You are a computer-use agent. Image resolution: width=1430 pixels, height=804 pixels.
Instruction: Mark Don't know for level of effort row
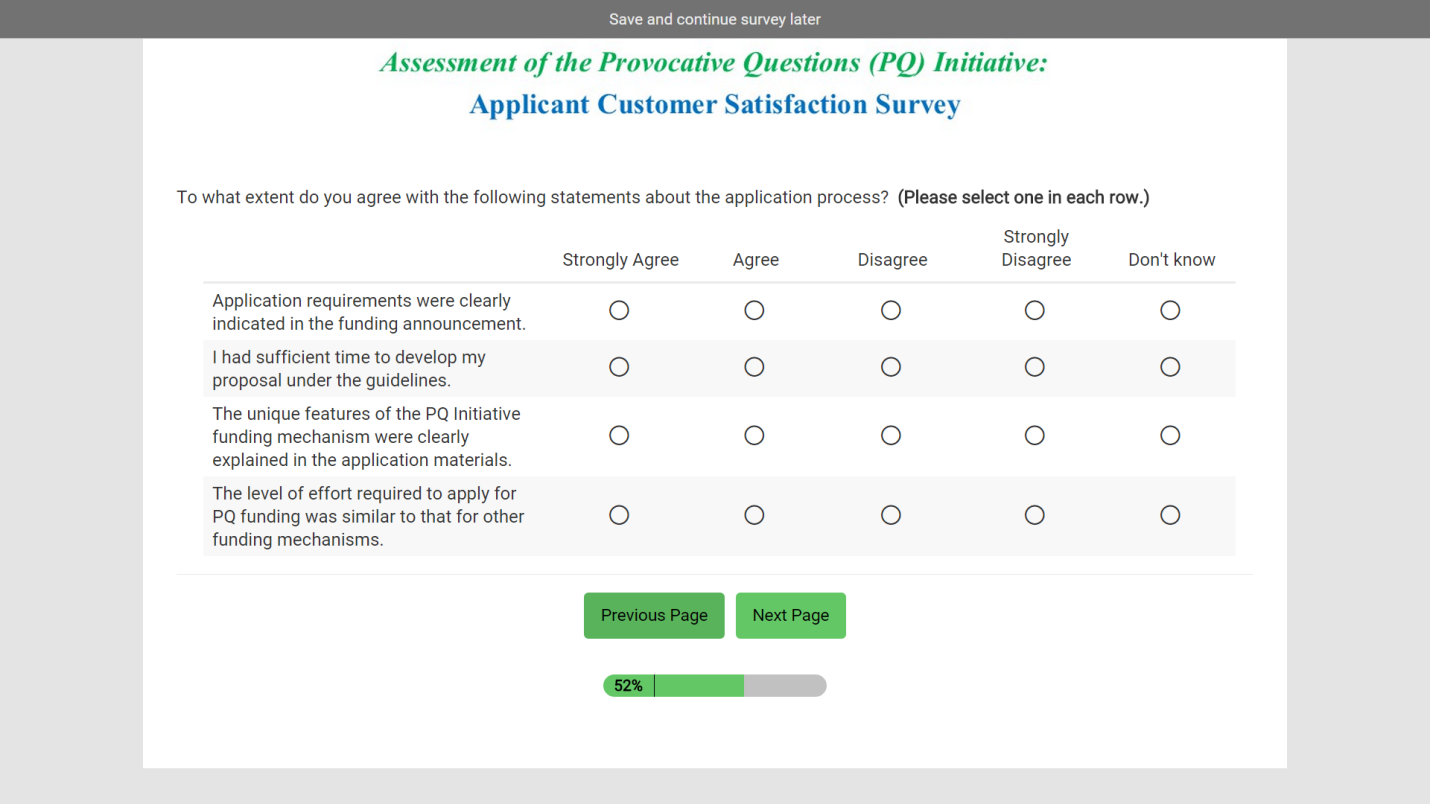[1170, 515]
